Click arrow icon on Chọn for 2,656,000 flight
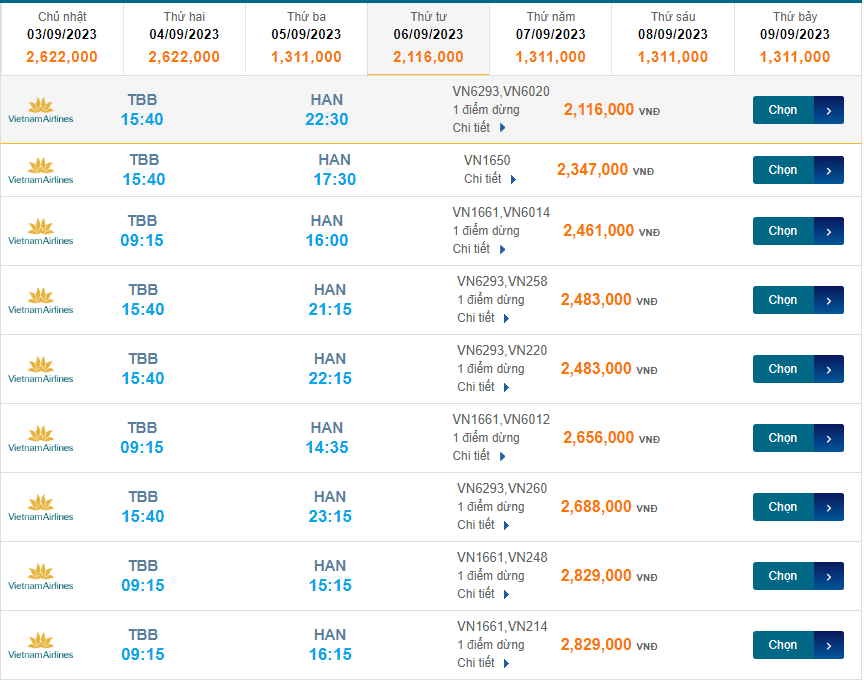864x690 pixels. [829, 438]
